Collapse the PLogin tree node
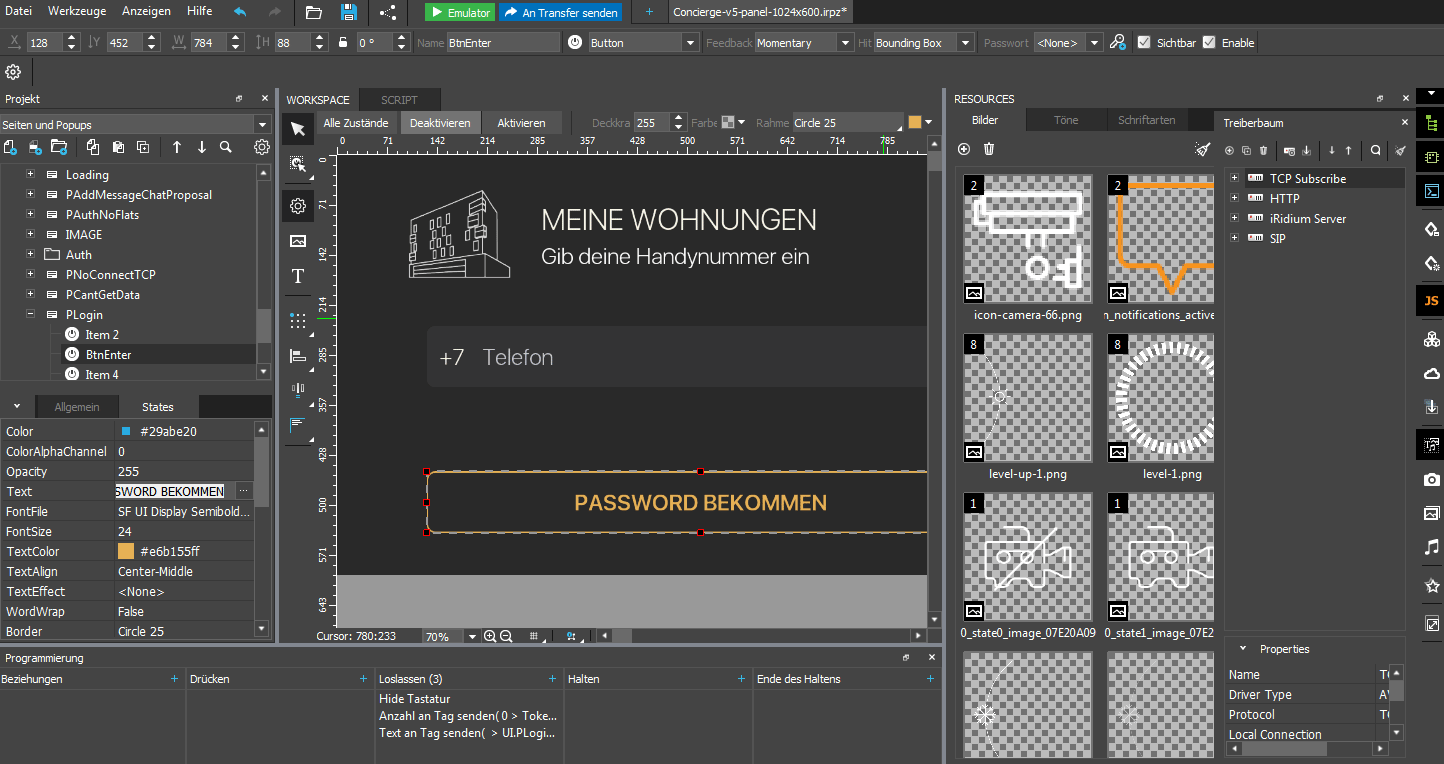Image resolution: width=1444 pixels, height=764 pixels. click(x=31, y=314)
